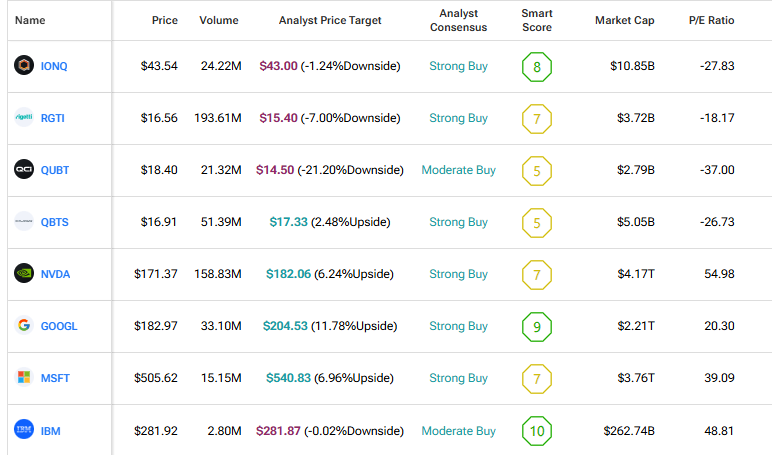Screen dimensions: 772x455
Task: Sort by the Market Cap column header
Action: click(624, 20)
